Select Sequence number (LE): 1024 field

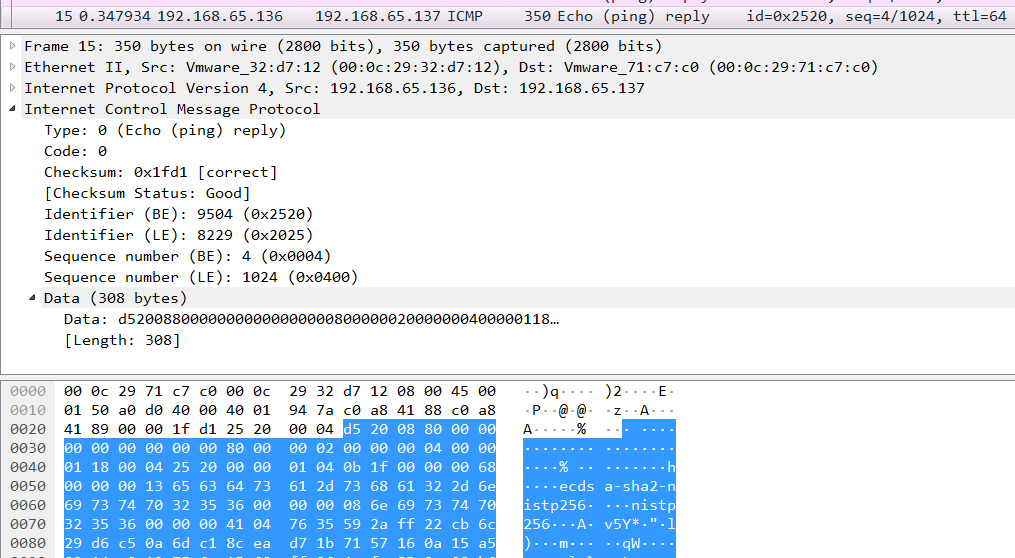coord(200,277)
